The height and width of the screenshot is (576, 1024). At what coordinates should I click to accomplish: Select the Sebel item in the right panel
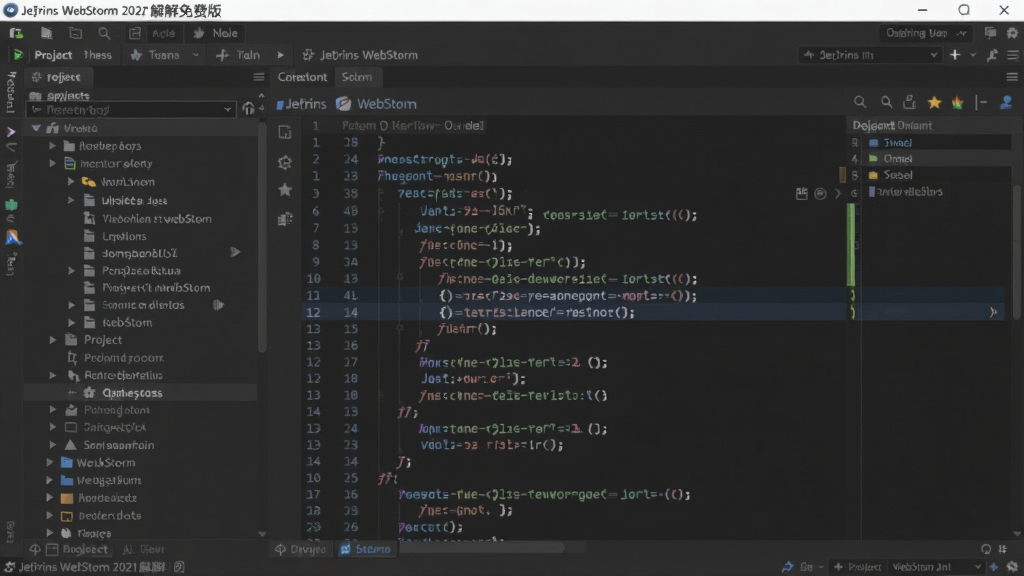point(897,175)
